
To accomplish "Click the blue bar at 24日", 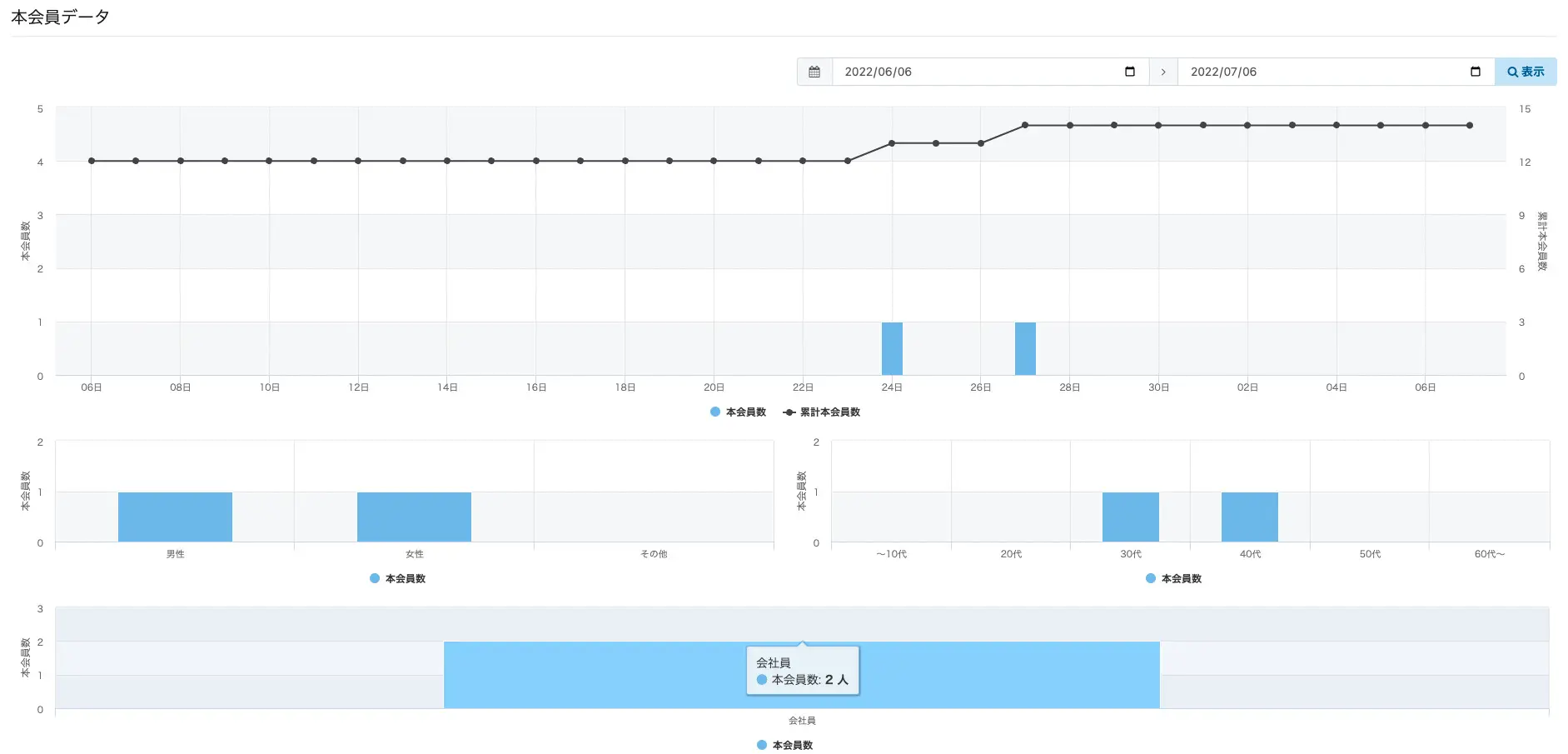I will (x=892, y=348).
